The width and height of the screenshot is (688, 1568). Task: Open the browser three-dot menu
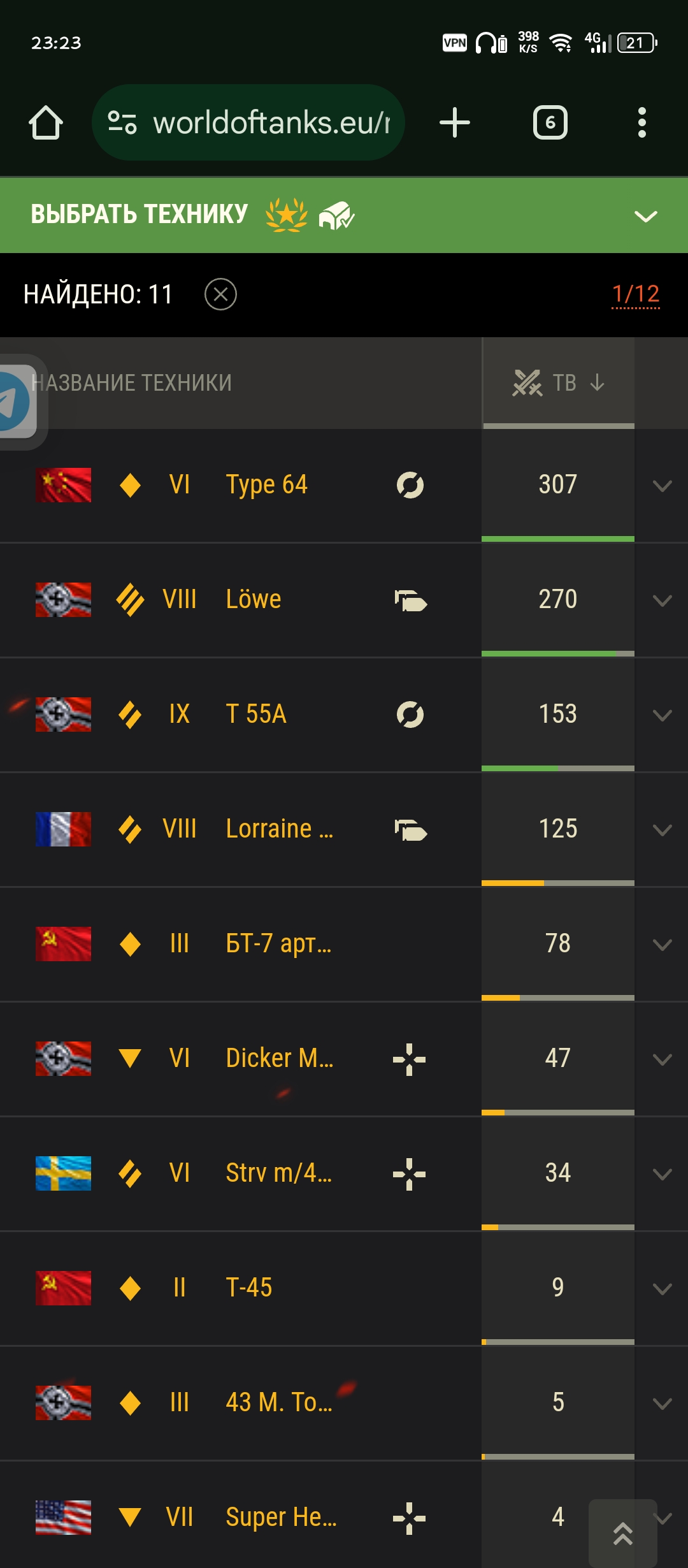(642, 122)
